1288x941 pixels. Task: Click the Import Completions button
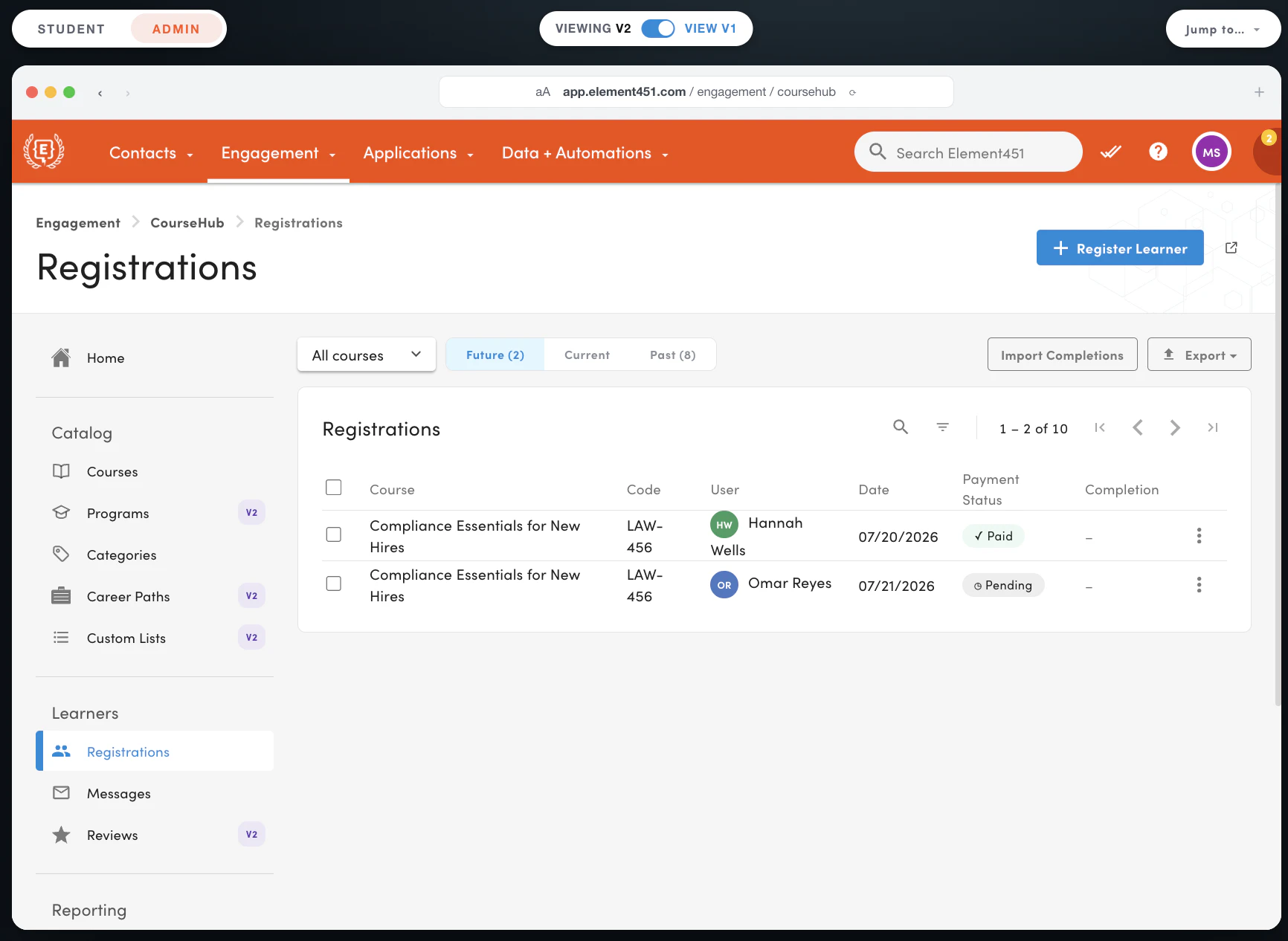coord(1062,355)
